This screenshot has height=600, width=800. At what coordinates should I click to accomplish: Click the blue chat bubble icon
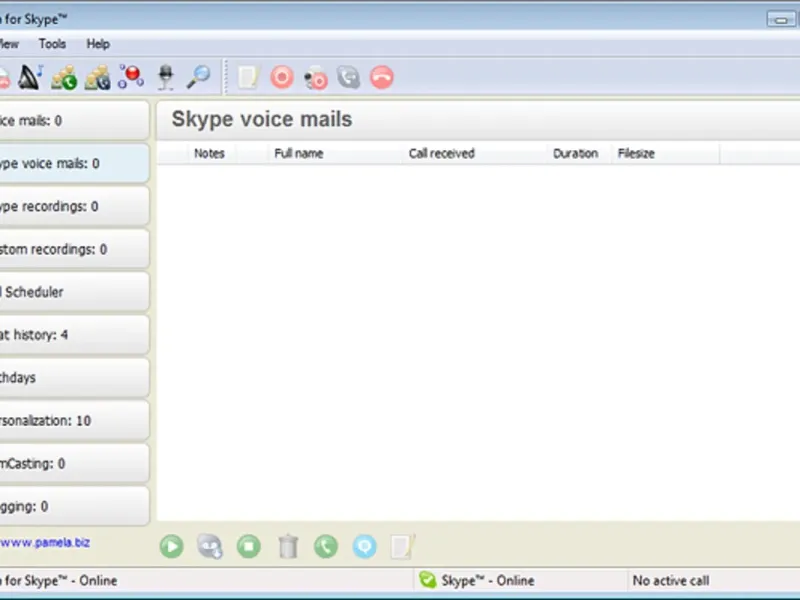(365, 546)
